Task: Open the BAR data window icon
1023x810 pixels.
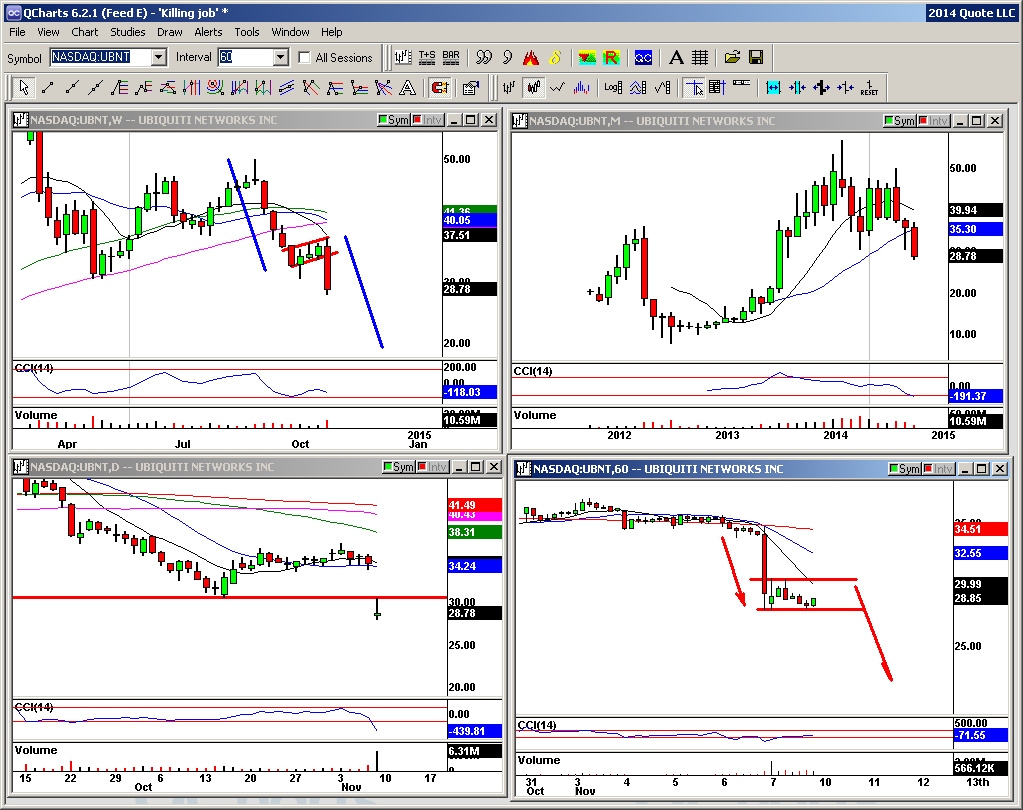Action: pyautogui.click(x=451, y=58)
